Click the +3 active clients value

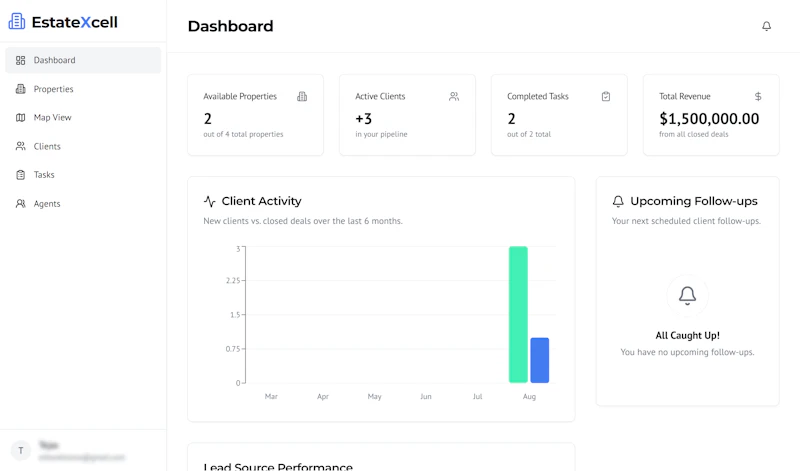tap(363, 119)
